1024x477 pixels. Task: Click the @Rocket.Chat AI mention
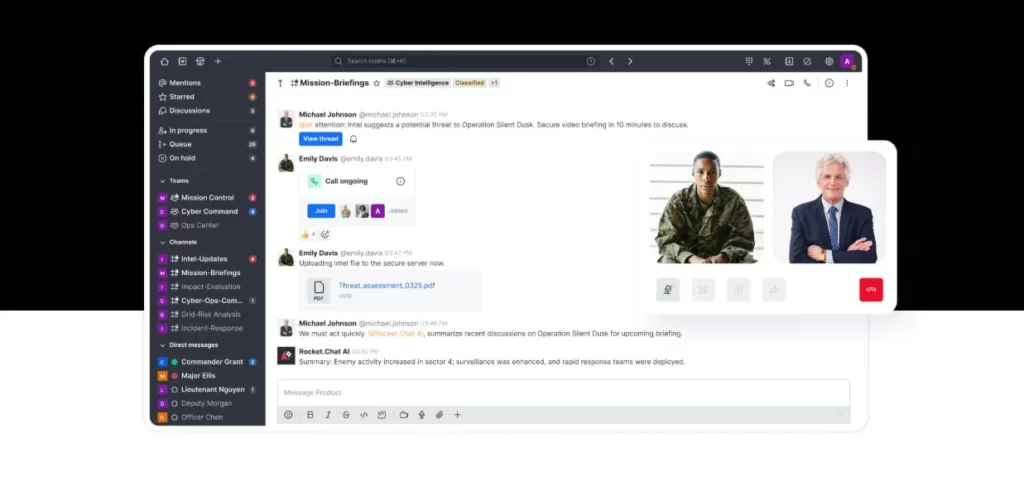point(396,333)
